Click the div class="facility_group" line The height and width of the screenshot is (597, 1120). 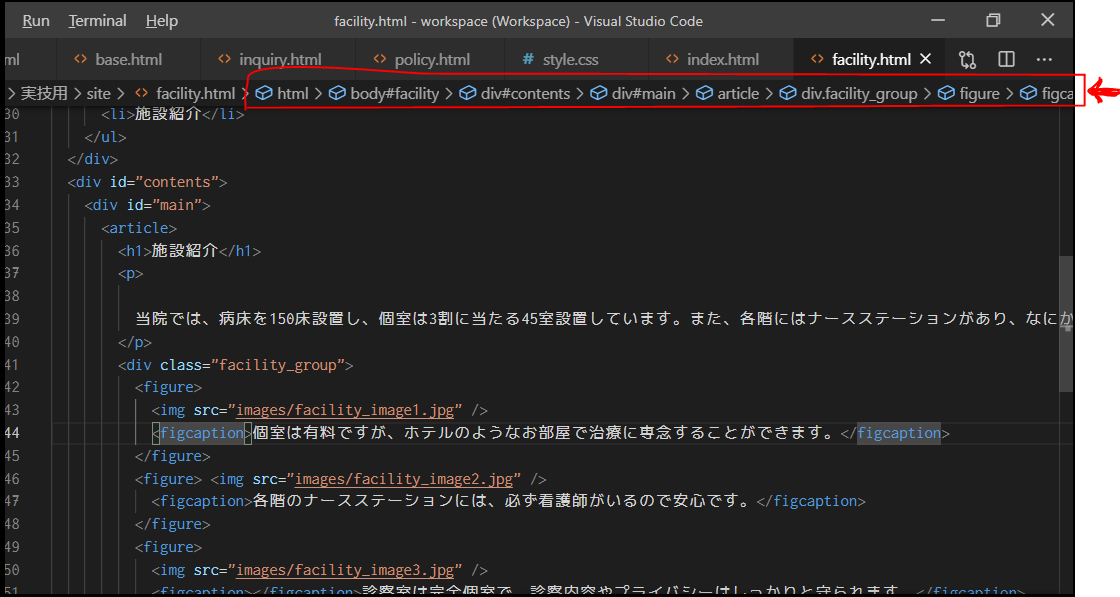236,365
